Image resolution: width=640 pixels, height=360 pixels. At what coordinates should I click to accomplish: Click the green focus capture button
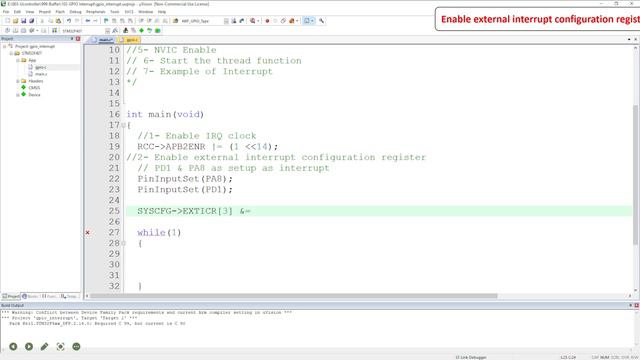point(60,347)
